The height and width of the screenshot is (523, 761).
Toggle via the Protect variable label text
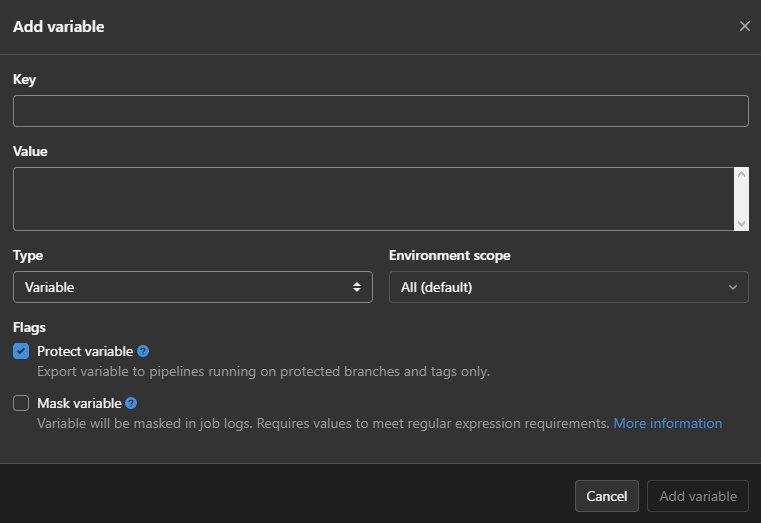85,351
